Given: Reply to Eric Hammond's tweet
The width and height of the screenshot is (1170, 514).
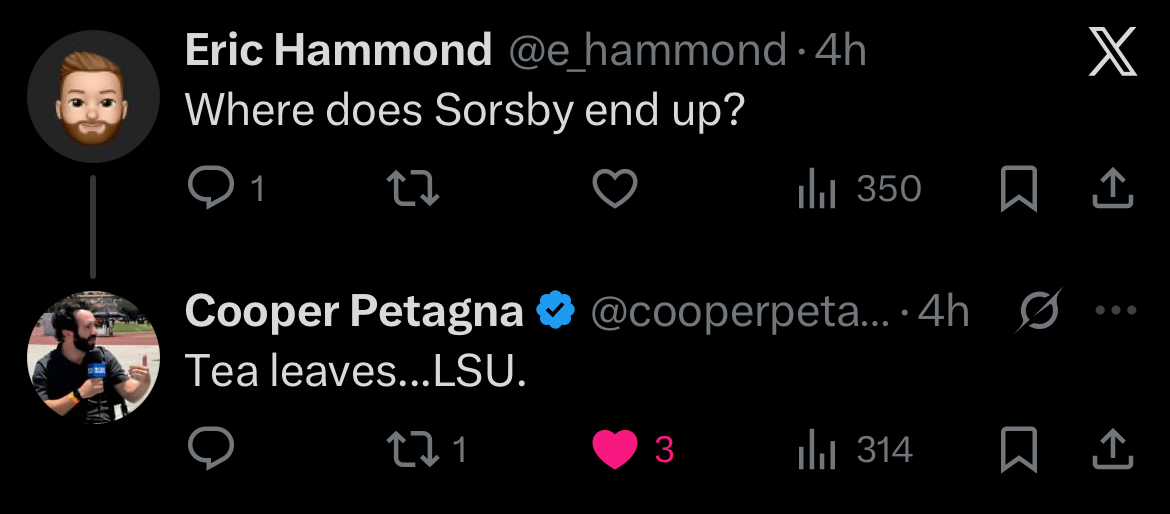Looking at the screenshot, I should [x=211, y=189].
